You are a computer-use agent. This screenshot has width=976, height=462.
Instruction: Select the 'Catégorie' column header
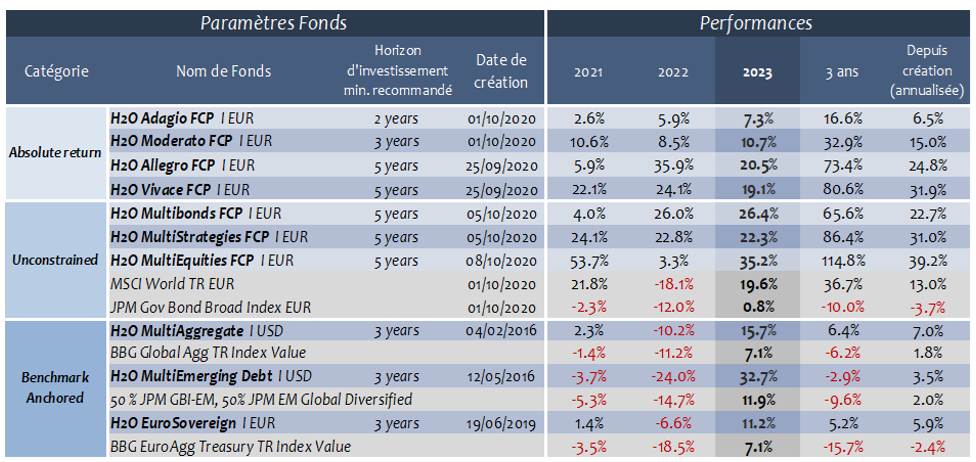pyautogui.click(x=56, y=71)
